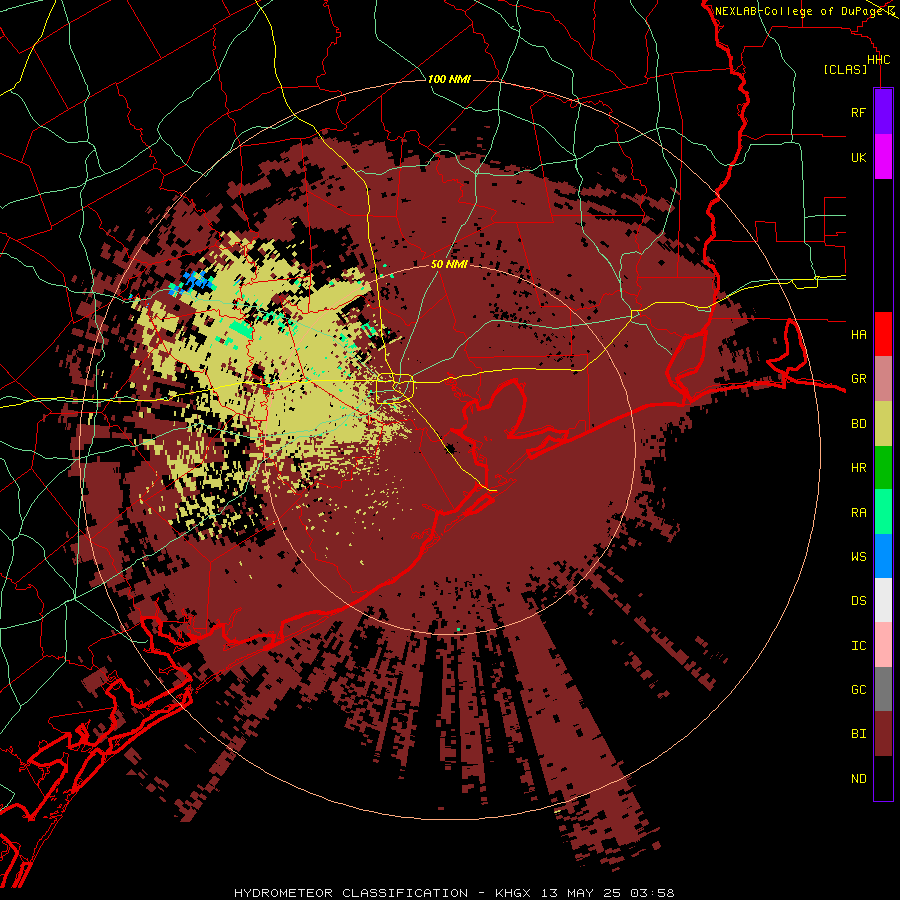
Task: Click the HHC product label
Action: (x=878, y=60)
